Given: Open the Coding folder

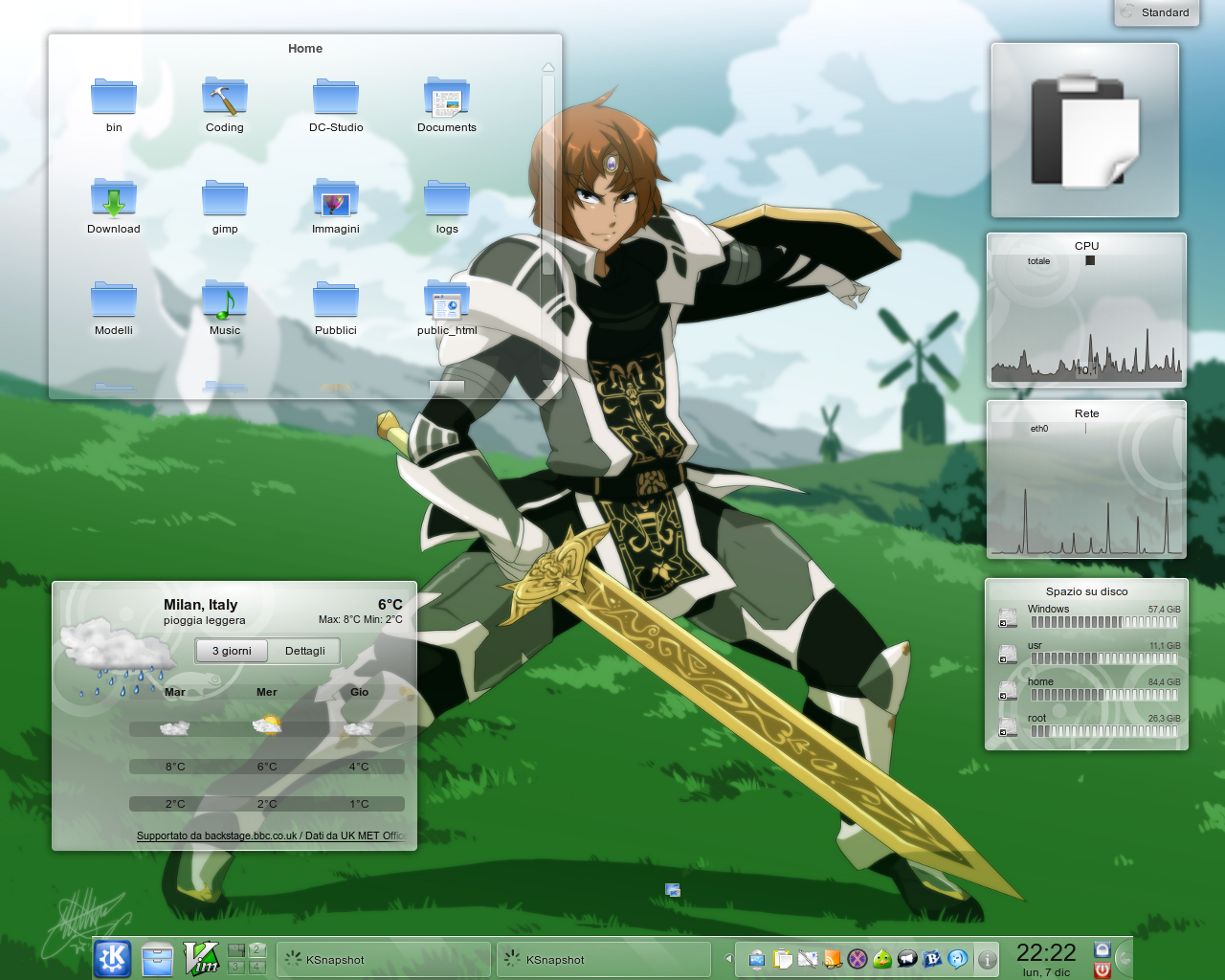Looking at the screenshot, I should (225, 99).
